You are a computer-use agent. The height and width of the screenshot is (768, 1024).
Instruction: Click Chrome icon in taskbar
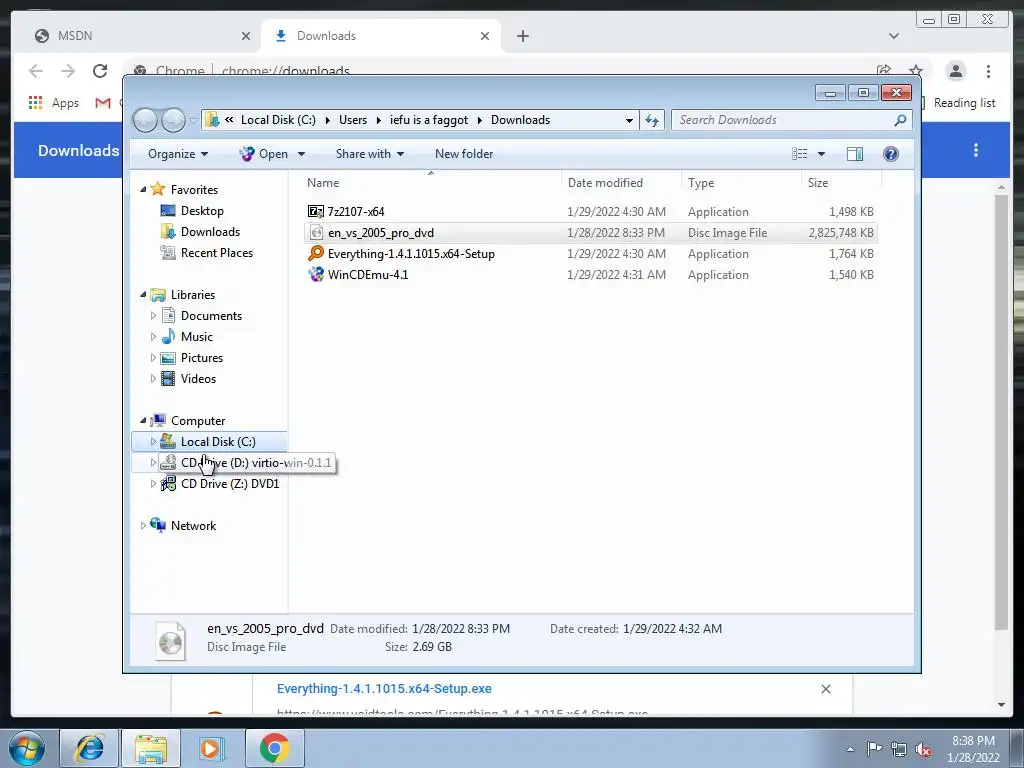pos(274,748)
